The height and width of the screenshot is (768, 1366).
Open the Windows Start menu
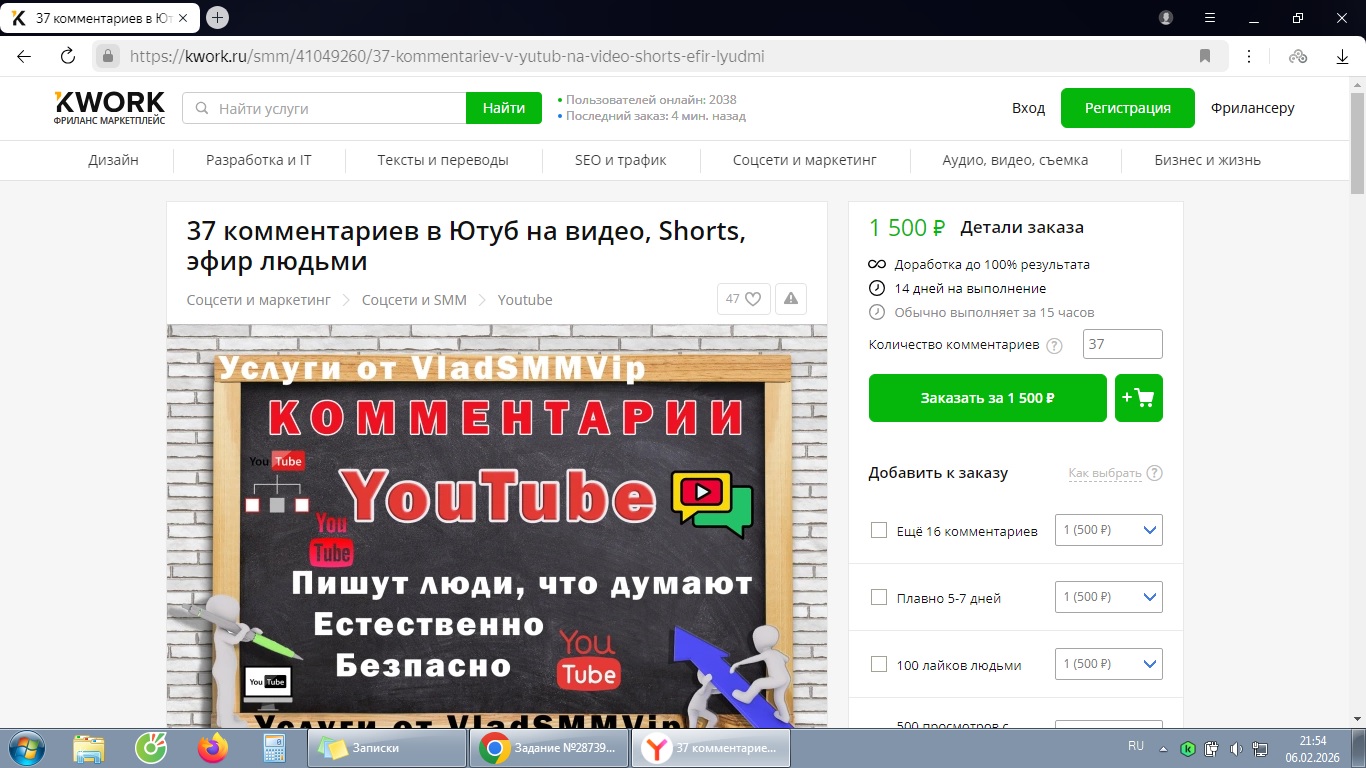25,748
